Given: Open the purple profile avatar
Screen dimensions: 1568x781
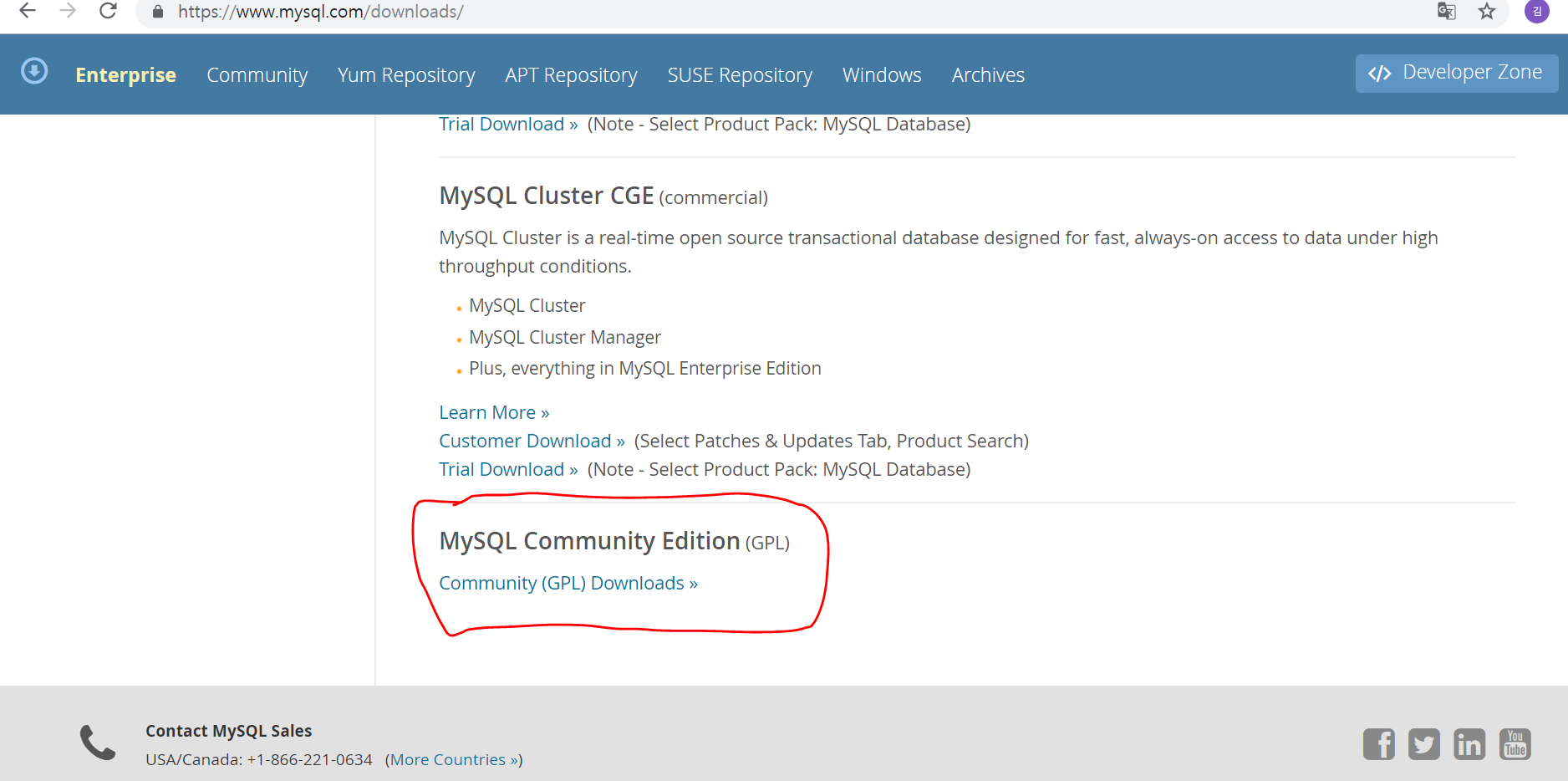Looking at the screenshot, I should pyautogui.click(x=1536, y=11).
